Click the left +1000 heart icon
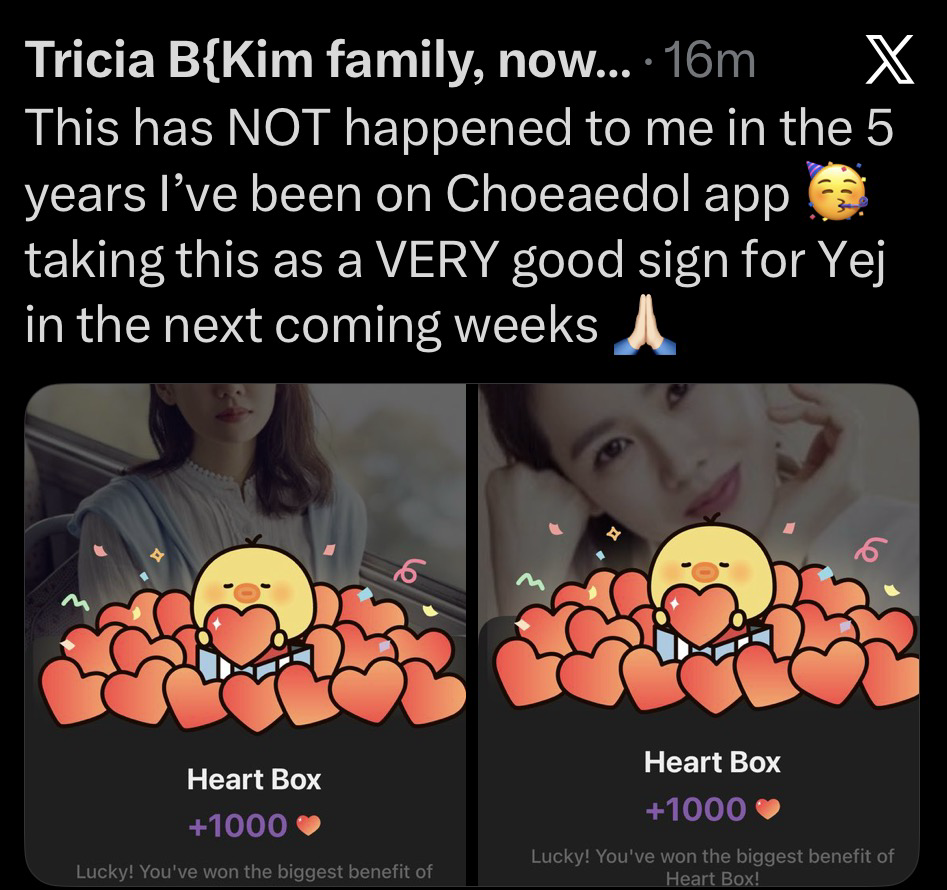 [309, 825]
